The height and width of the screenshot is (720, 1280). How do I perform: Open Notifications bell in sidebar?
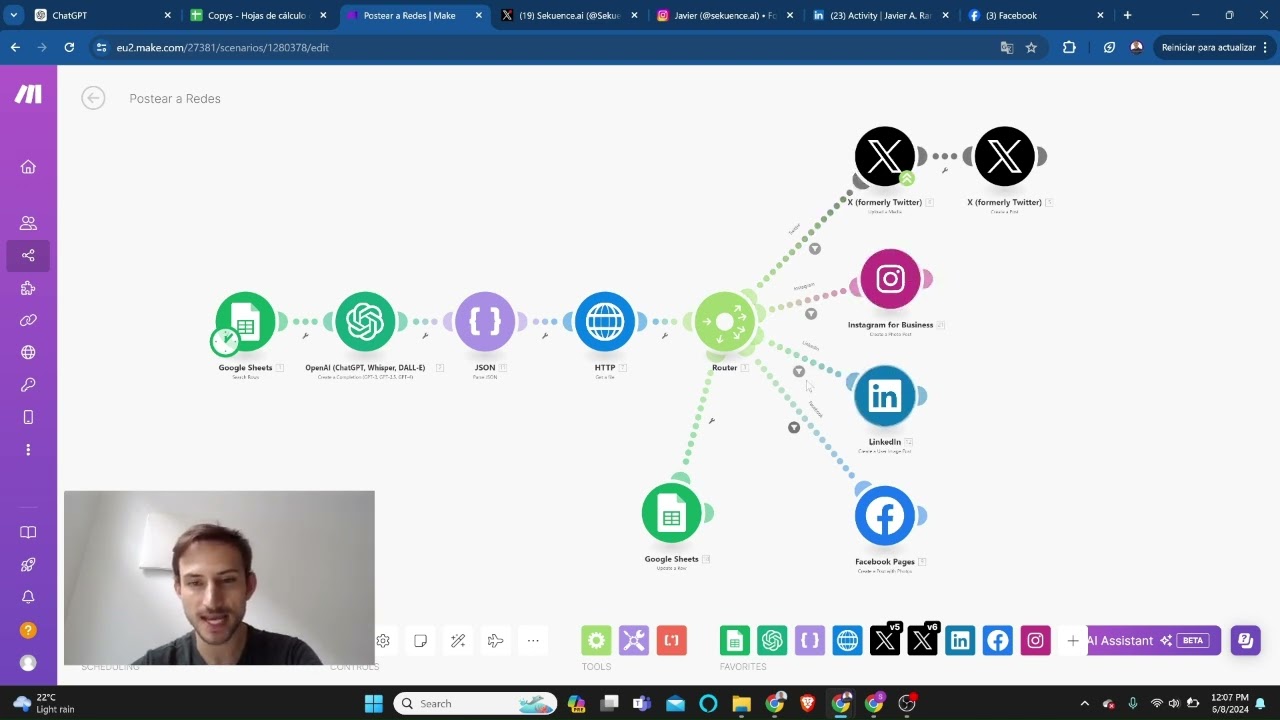pos(28,597)
